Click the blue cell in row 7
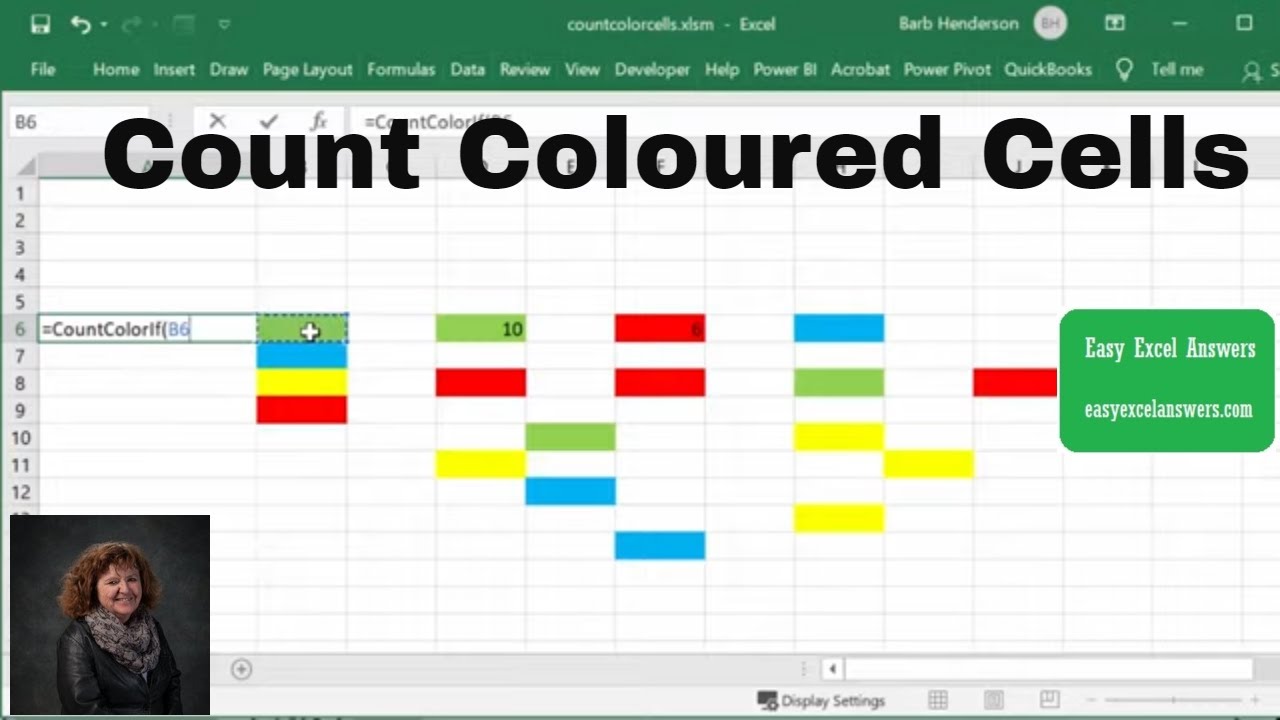1280x720 pixels. click(x=302, y=356)
